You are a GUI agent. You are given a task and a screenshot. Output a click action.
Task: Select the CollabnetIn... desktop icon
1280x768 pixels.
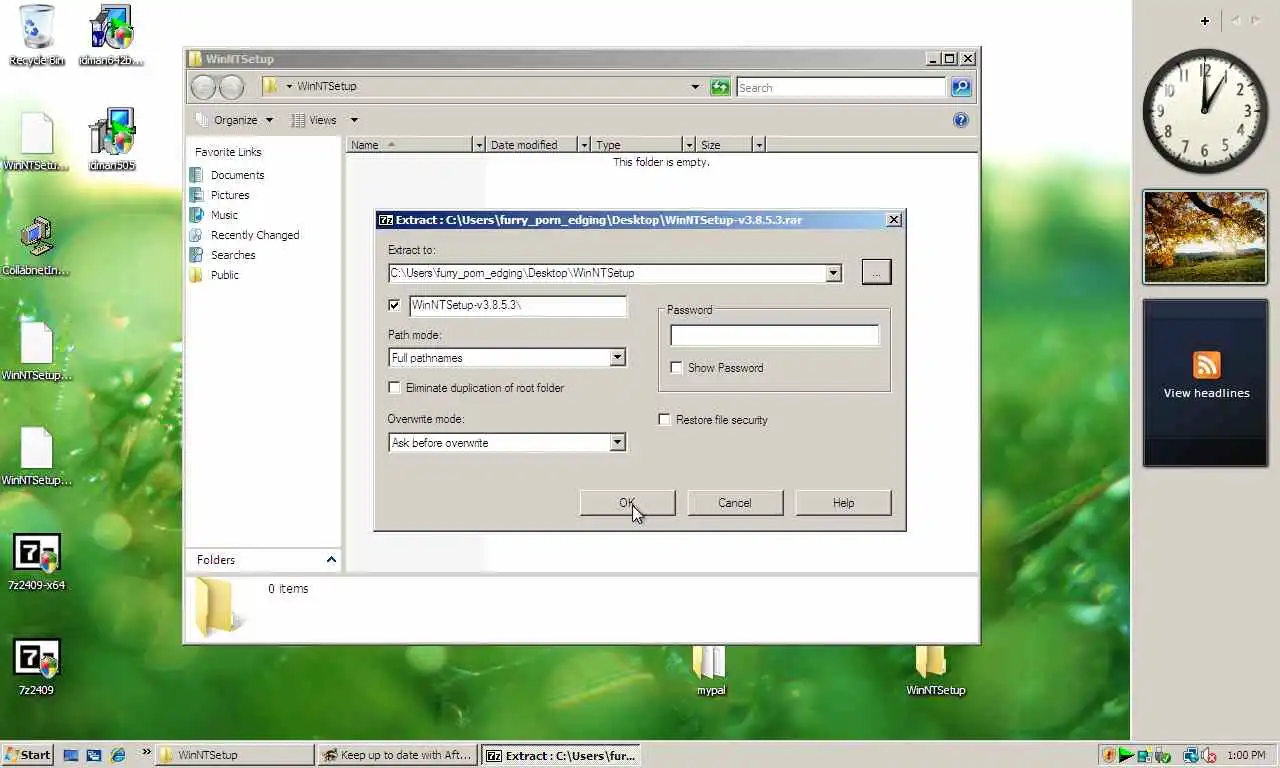tap(36, 245)
